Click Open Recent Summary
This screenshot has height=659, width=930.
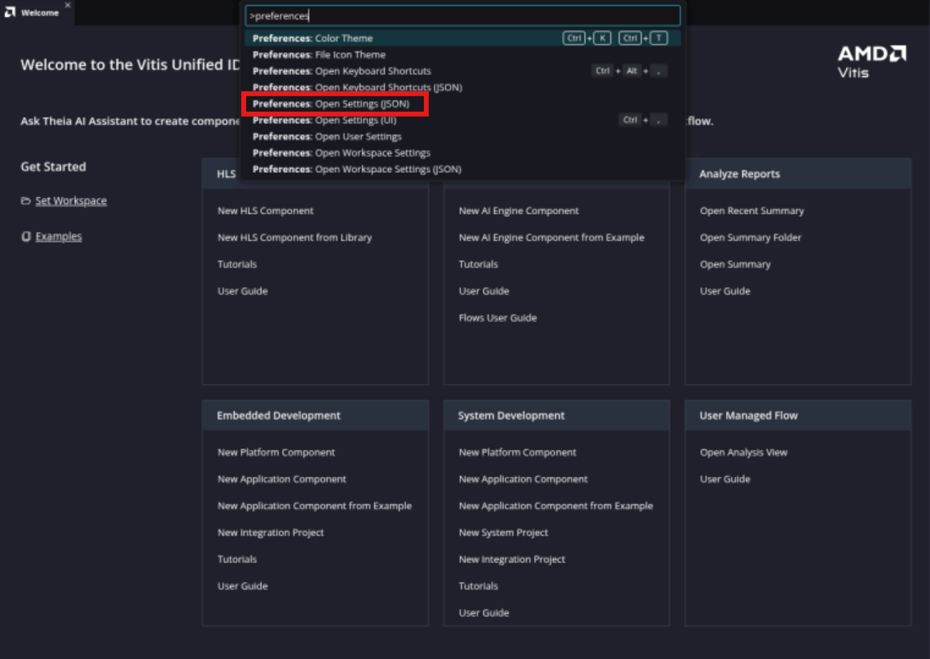(752, 211)
